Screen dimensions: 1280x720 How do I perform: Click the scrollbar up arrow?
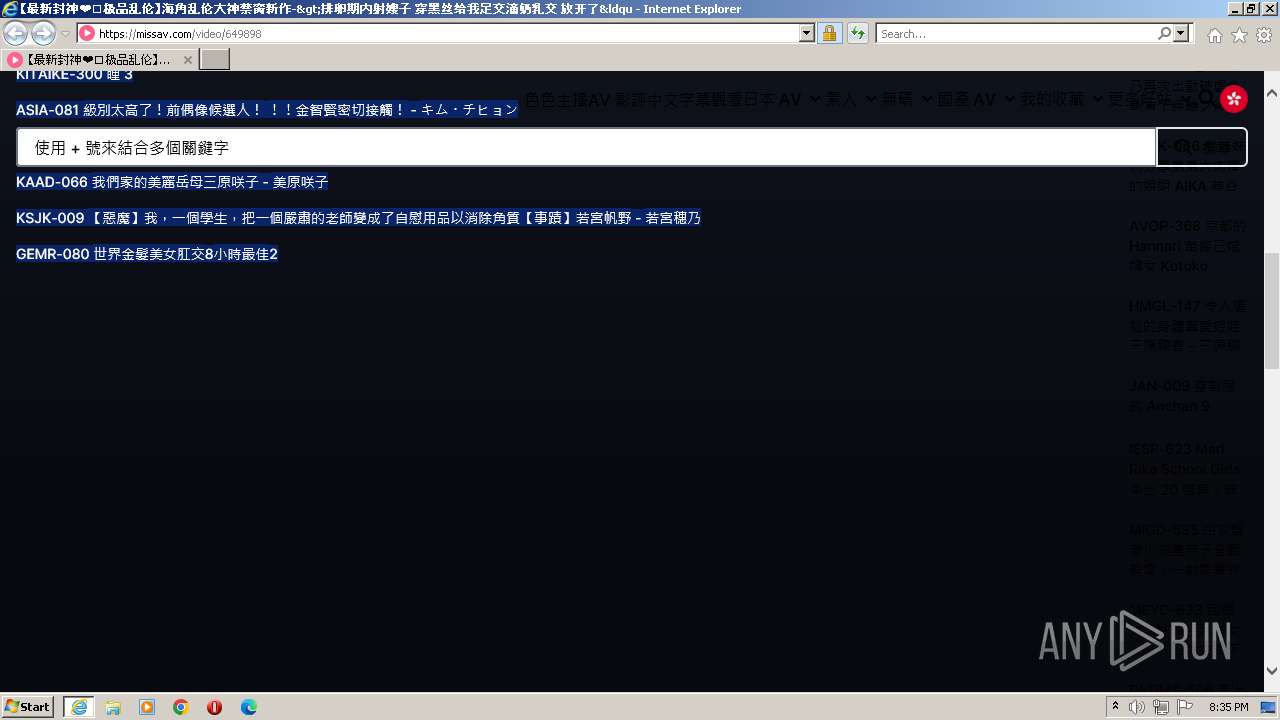click(1272, 93)
